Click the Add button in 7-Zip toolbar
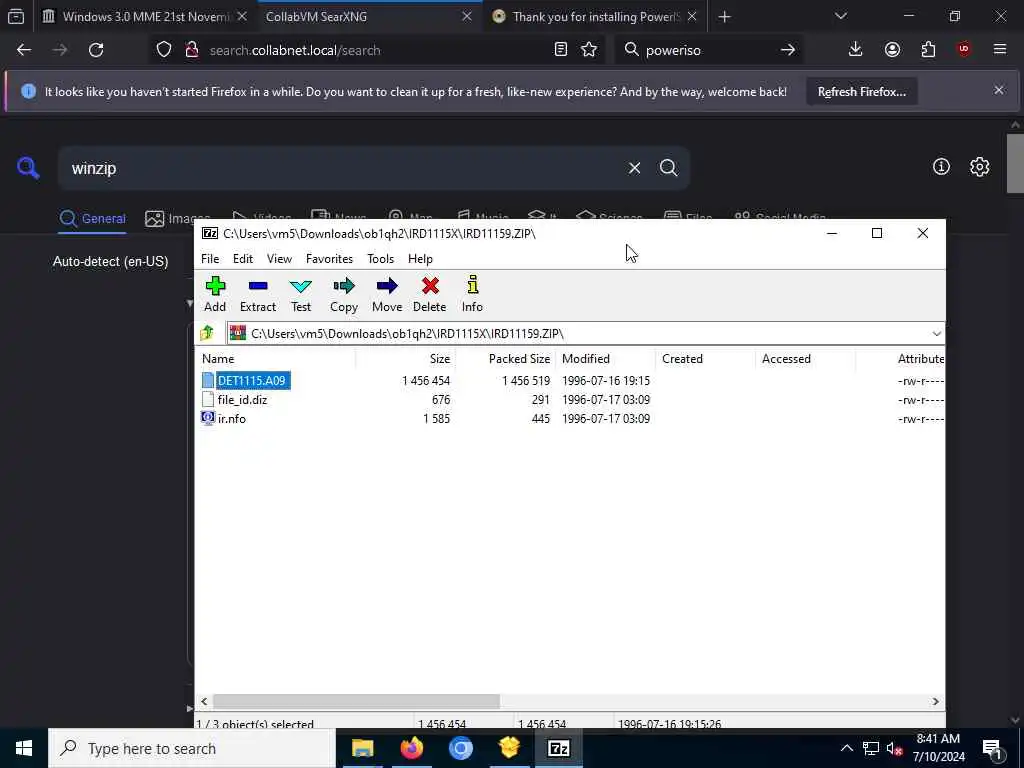This screenshot has height=768, width=1024. click(x=215, y=294)
